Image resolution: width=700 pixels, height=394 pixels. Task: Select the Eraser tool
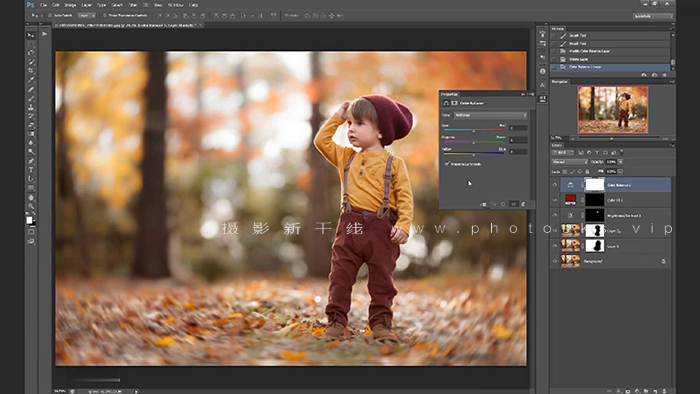tap(31, 125)
